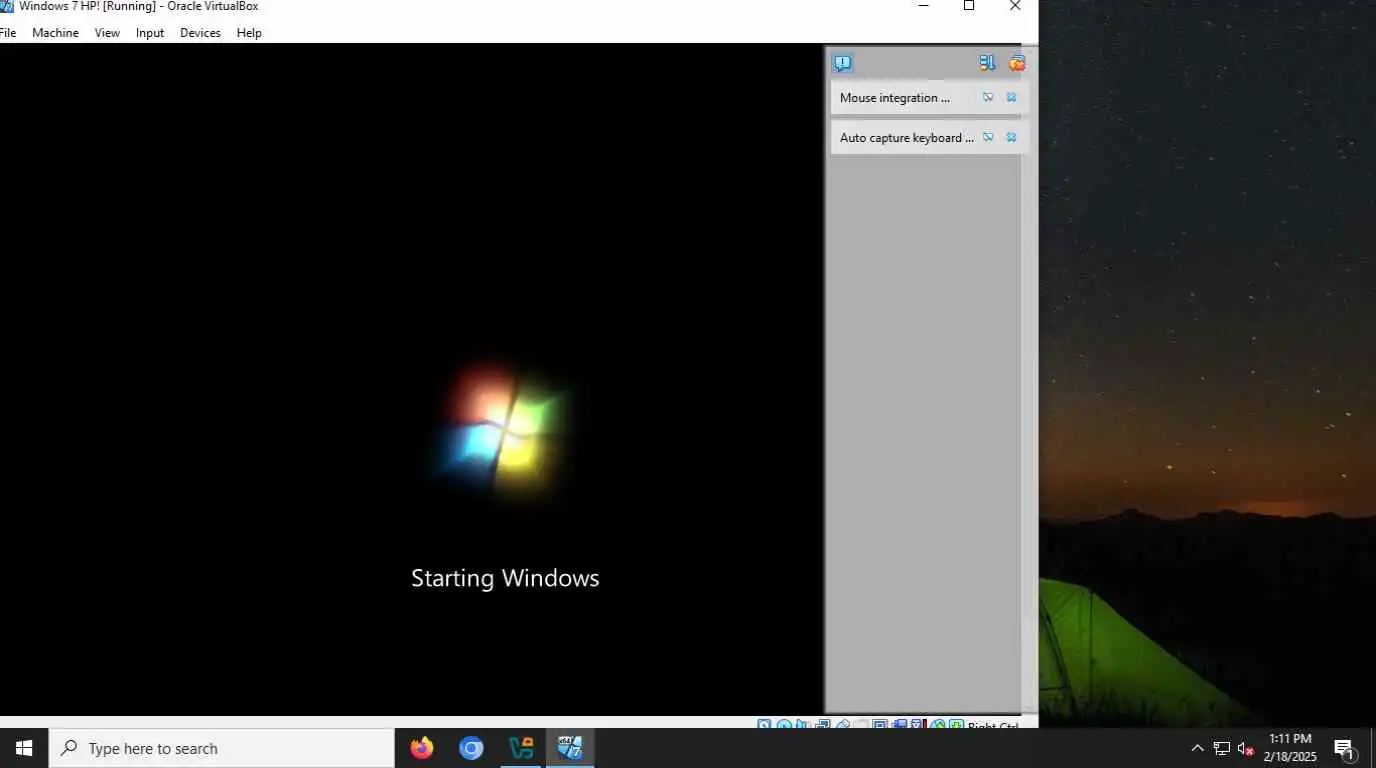The height and width of the screenshot is (768, 1376).
Task: Click the optical disk status bar indicator
Action: click(784, 724)
